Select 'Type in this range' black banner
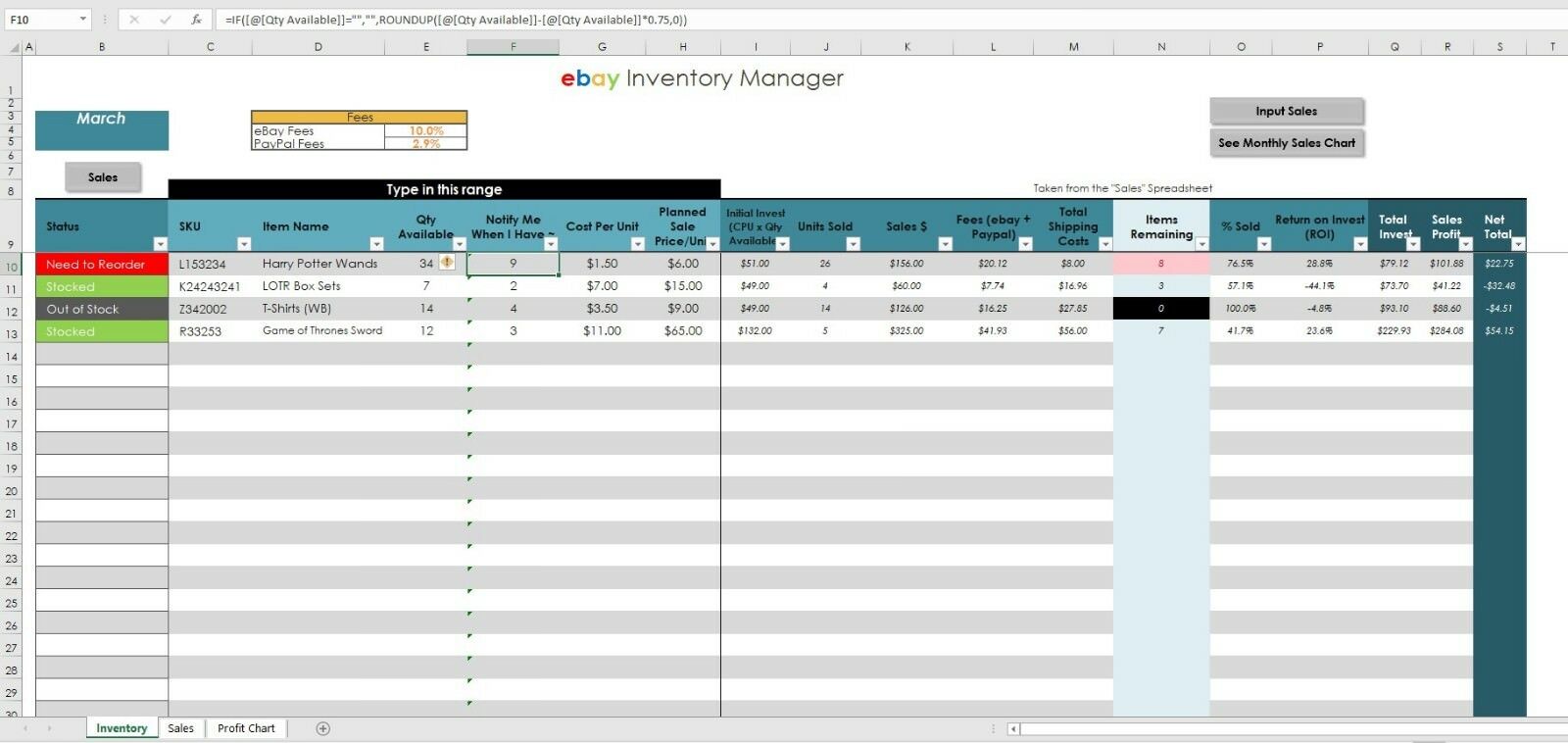Screen dimensions: 1568x743 point(444,189)
